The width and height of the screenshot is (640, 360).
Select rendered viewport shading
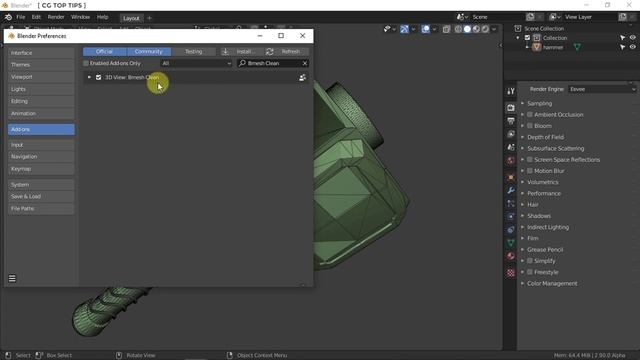[x=485, y=29]
